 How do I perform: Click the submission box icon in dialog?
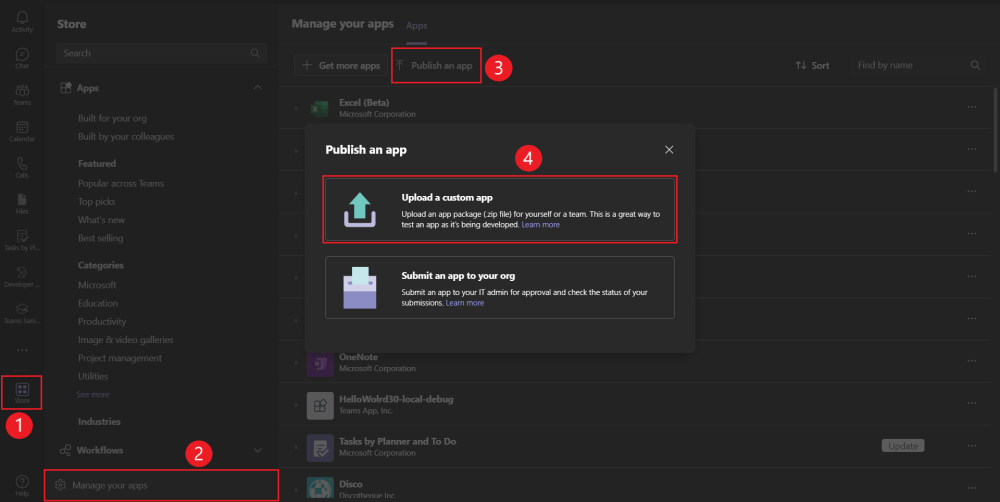click(x=360, y=288)
